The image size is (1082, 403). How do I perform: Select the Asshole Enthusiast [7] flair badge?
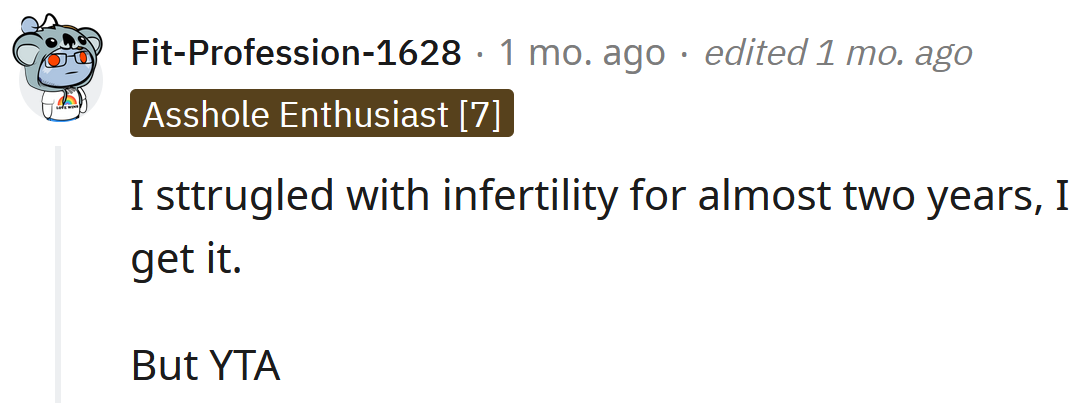click(x=322, y=113)
